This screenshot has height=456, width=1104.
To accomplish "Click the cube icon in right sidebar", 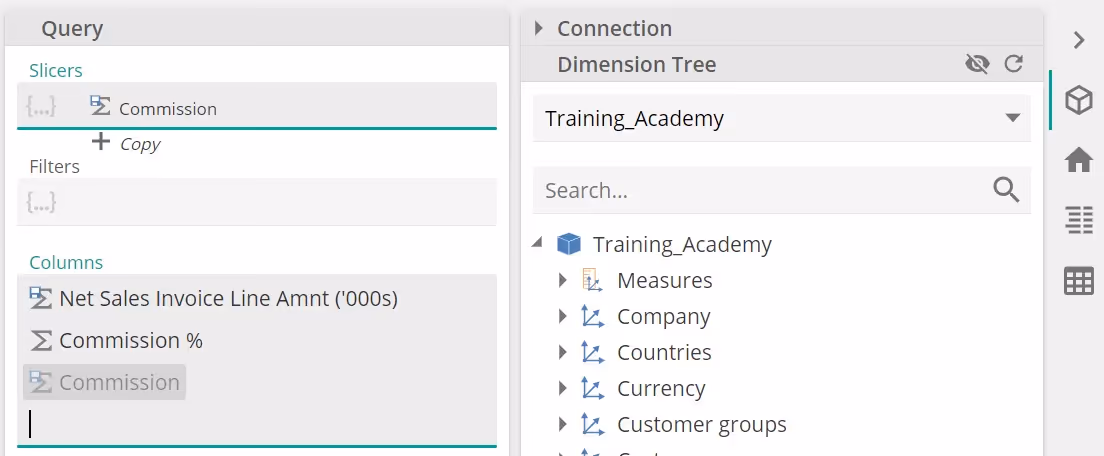I will 1078,100.
